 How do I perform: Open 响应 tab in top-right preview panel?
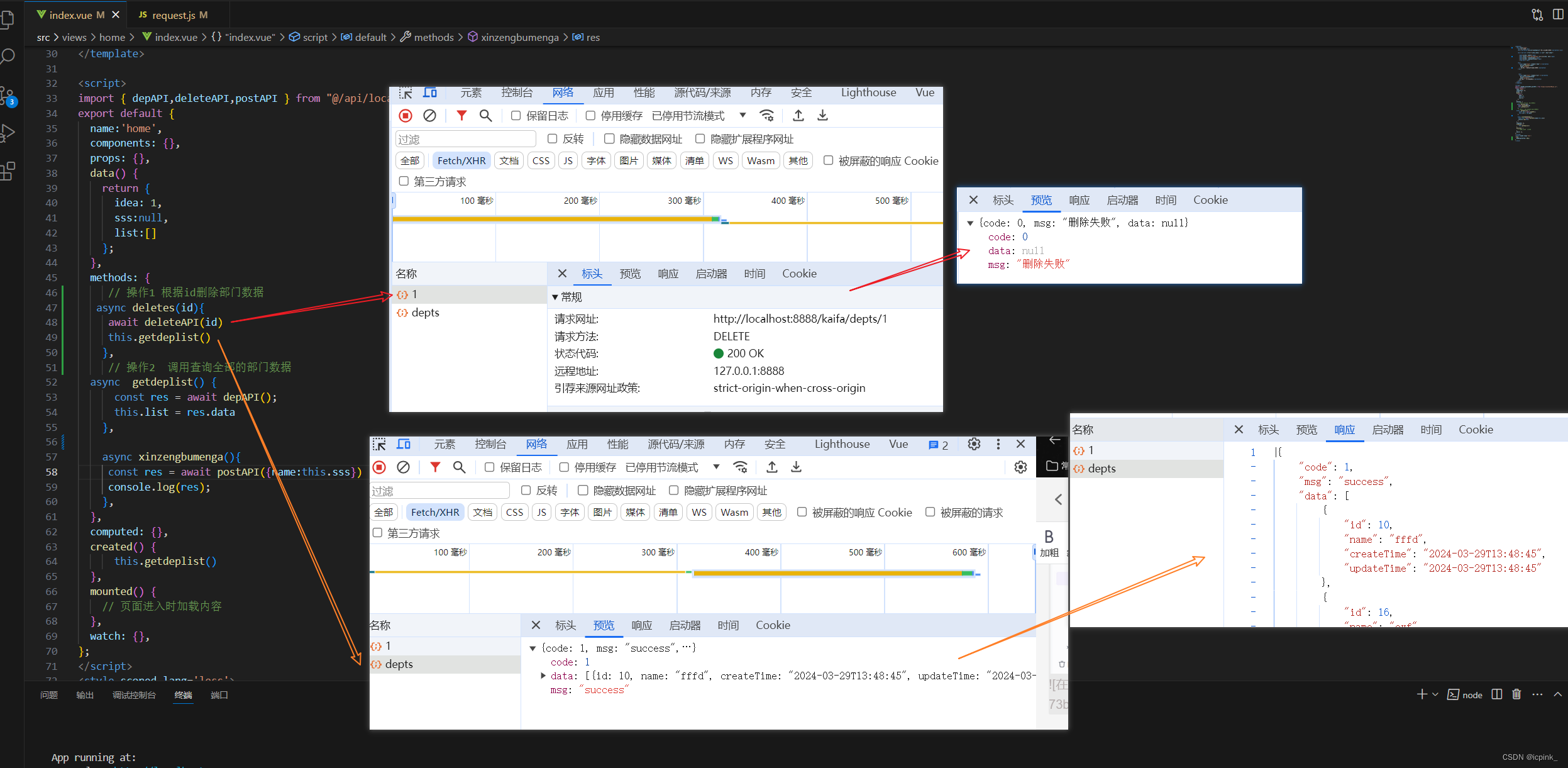tap(1079, 201)
